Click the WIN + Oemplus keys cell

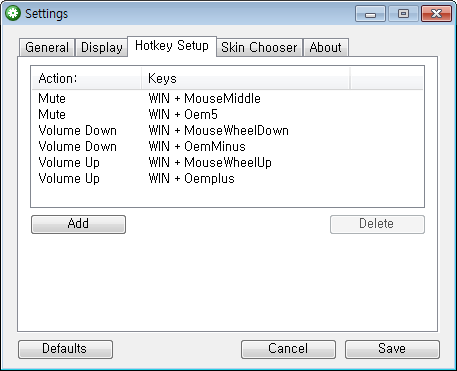[x=191, y=178]
